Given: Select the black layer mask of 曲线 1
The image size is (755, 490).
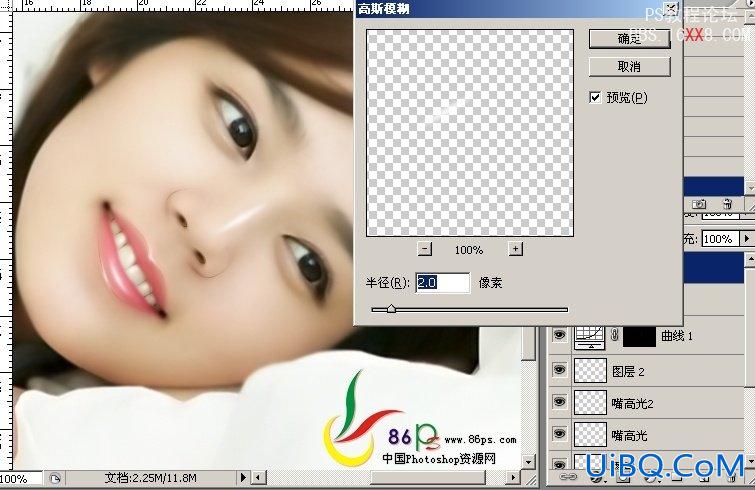Looking at the screenshot, I should coord(639,336).
